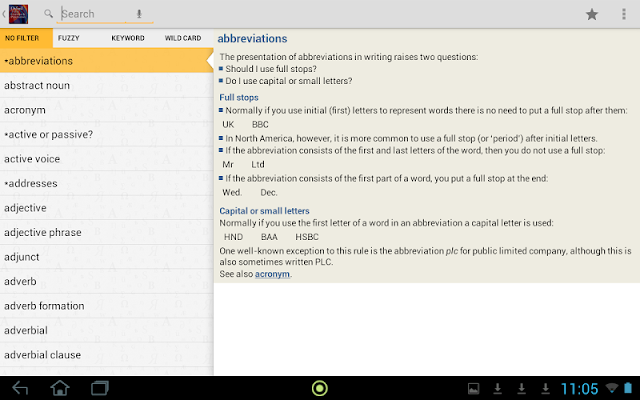Switch to the KEYWORD tab
Viewport: 640px width, 400px height.
coord(128,38)
